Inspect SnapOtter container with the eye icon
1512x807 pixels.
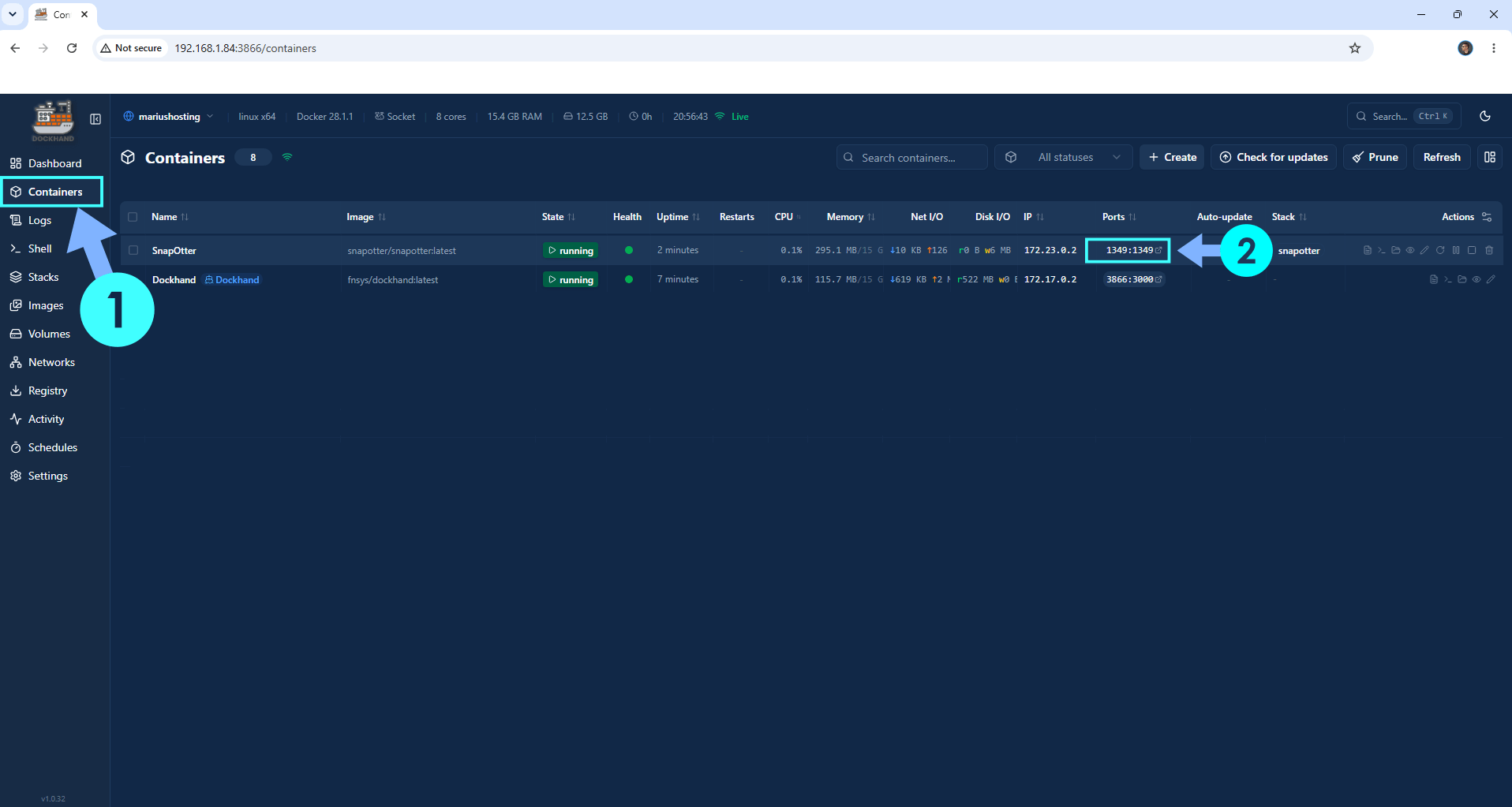pyautogui.click(x=1410, y=250)
